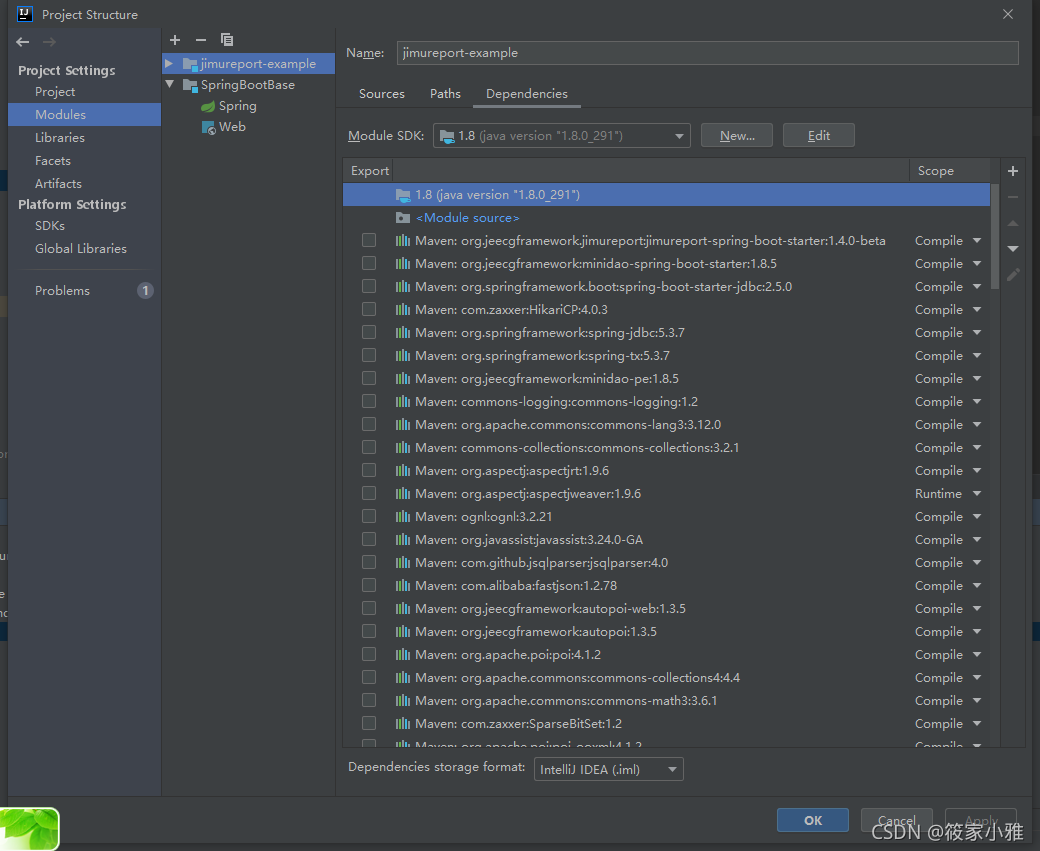1040x851 pixels.
Task: Click the SDK folder icon in 1.8 row
Action: pos(403,195)
